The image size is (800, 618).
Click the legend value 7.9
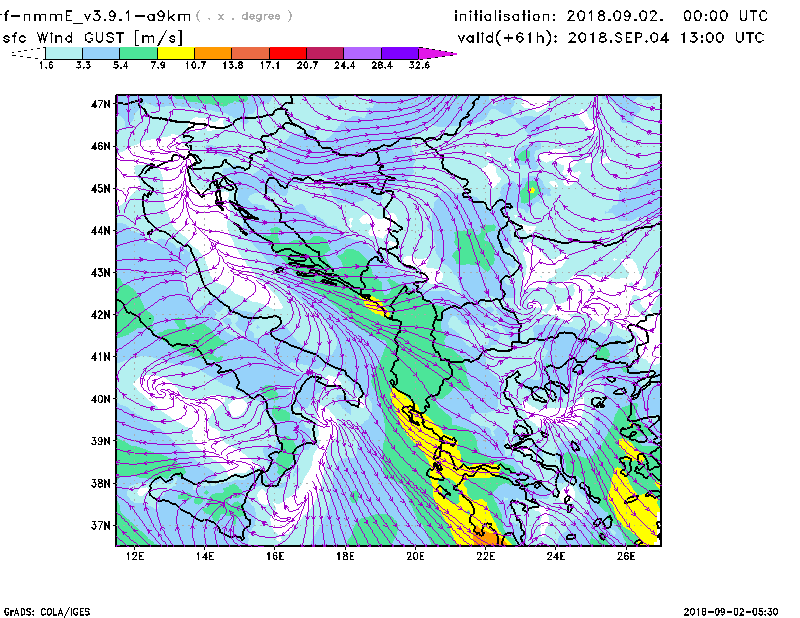coord(158,65)
